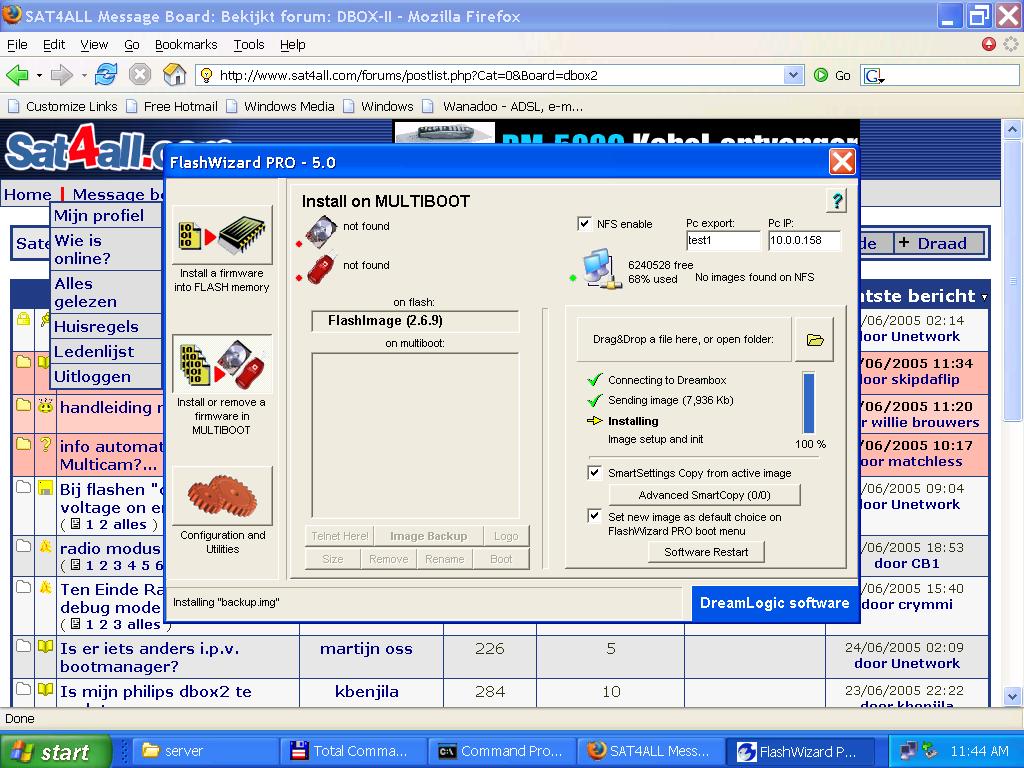Open folder icon next to Drag&Drop area
This screenshot has width=1024, height=768.
[814, 340]
